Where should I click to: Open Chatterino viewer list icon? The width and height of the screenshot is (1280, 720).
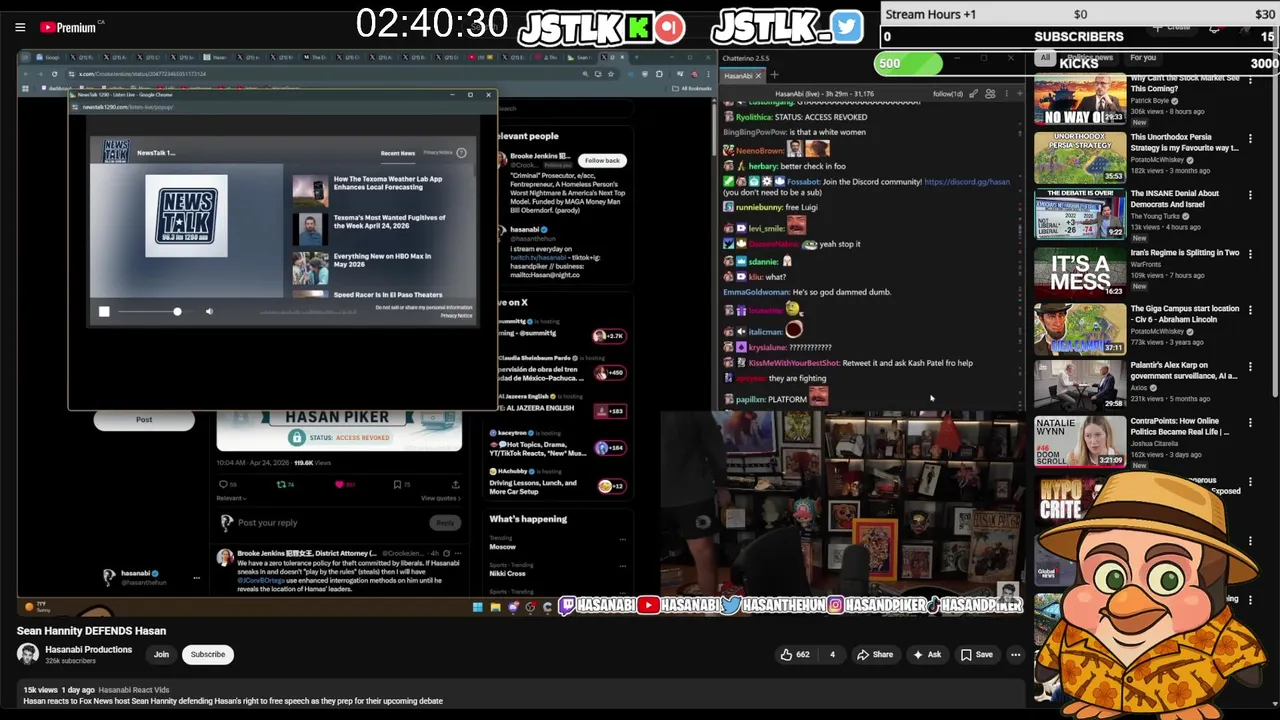[990, 94]
